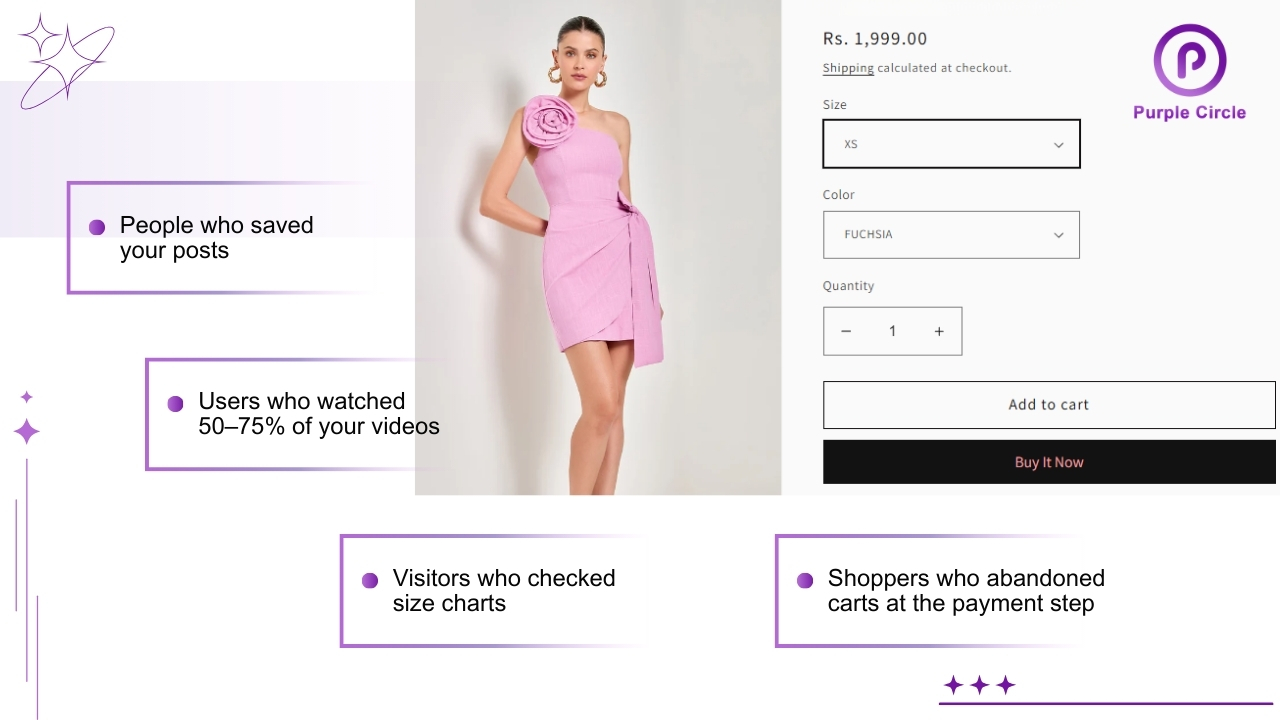This screenshot has width=1280, height=720.
Task: Click the Size dropdown chevron arrow
Action: click(x=1059, y=145)
